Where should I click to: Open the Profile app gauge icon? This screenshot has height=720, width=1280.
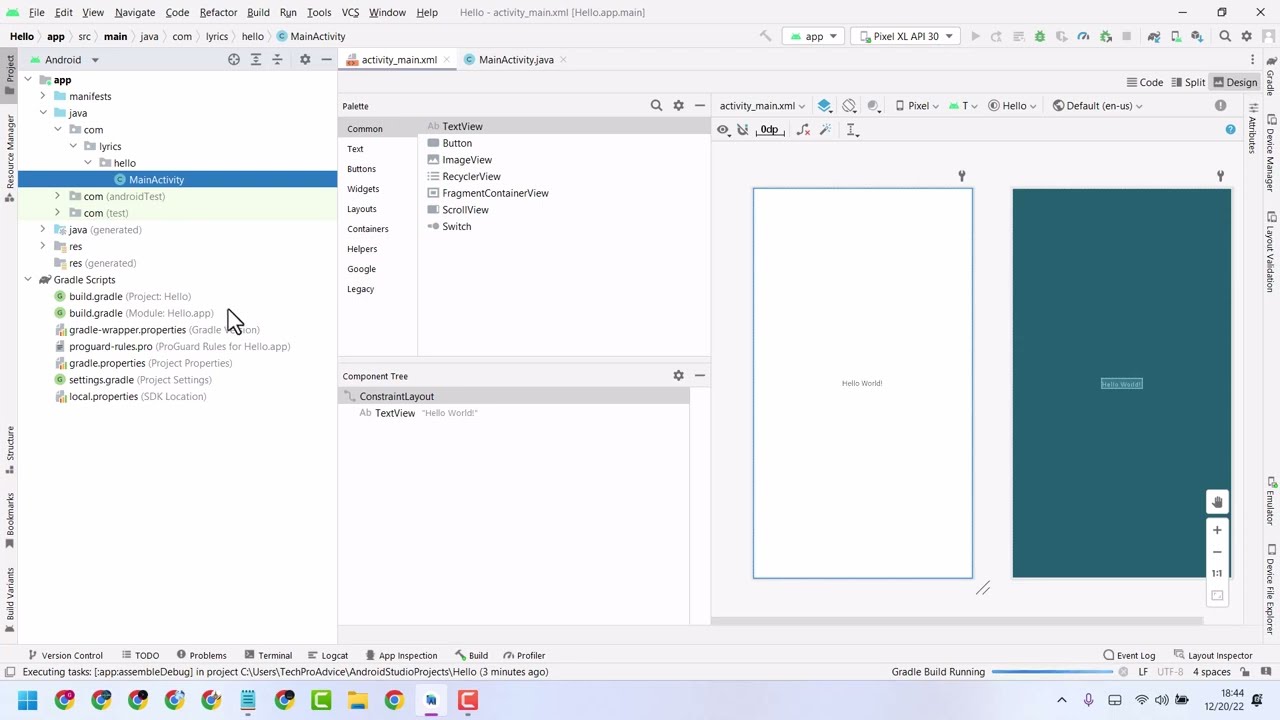click(1083, 36)
